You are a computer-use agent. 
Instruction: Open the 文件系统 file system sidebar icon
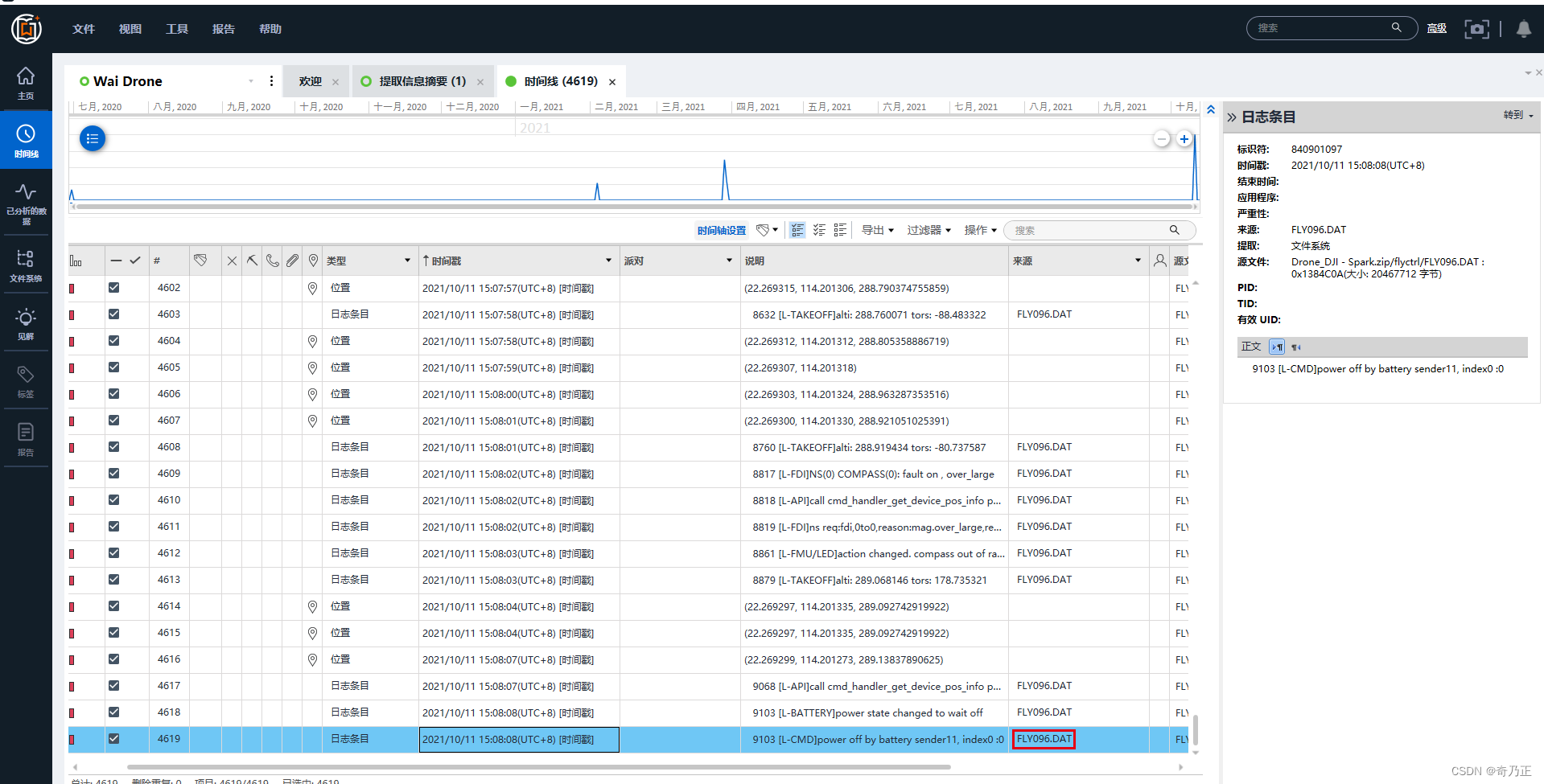coord(26,265)
